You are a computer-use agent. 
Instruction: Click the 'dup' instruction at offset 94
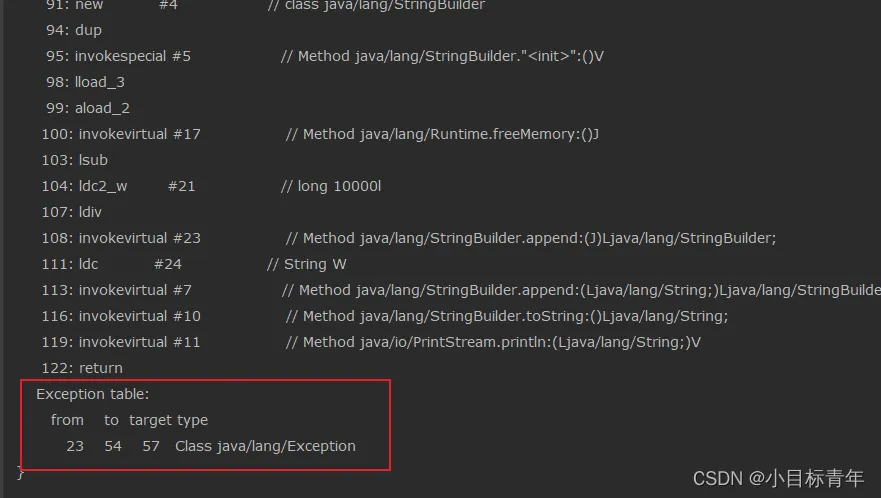(88, 30)
